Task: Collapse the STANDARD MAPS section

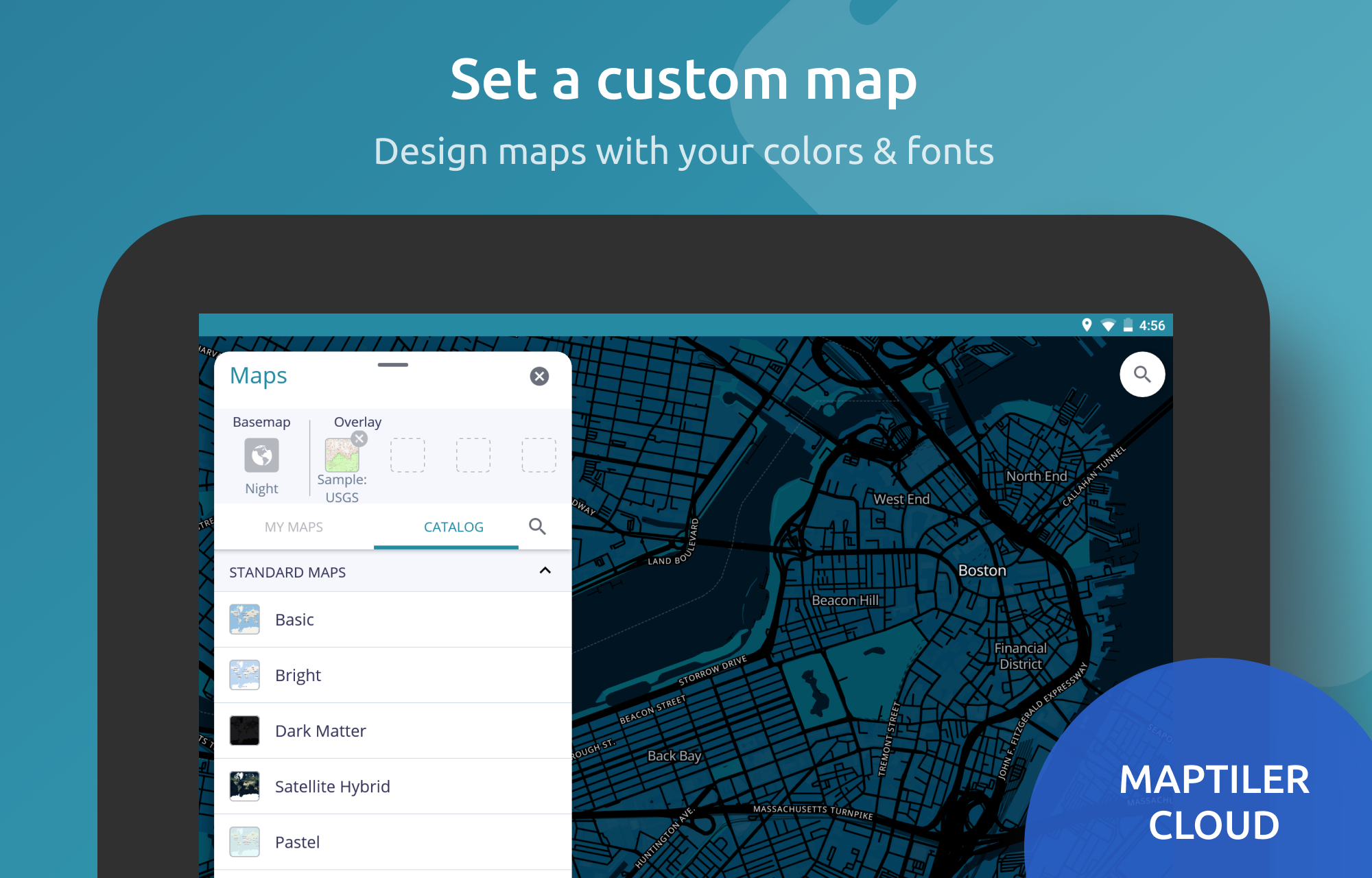Action: pyautogui.click(x=545, y=571)
